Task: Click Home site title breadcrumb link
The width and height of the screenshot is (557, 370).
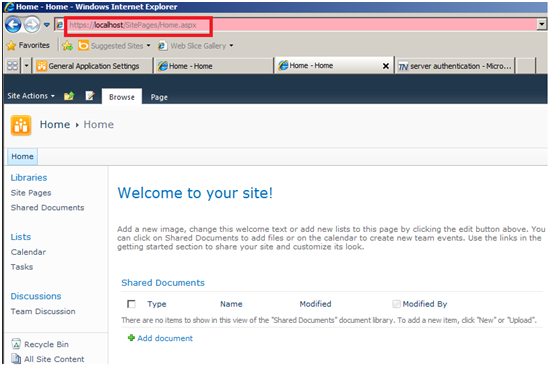Action: (x=55, y=125)
